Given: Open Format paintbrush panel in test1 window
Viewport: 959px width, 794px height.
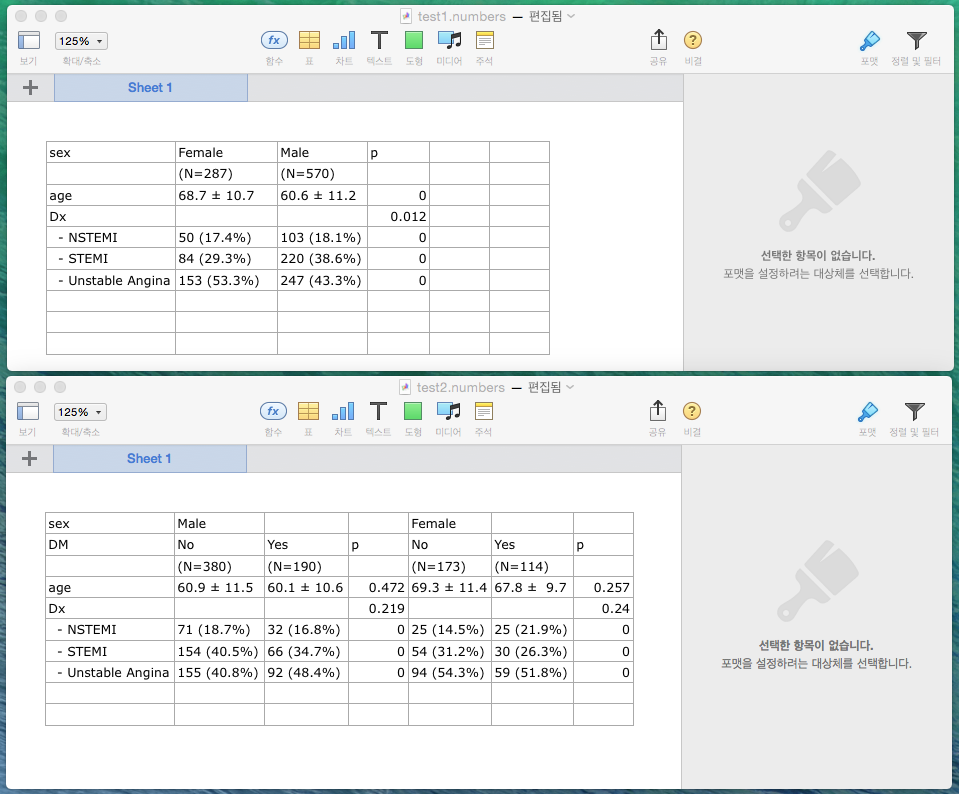Looking at the screenshot, I should 869,41.
